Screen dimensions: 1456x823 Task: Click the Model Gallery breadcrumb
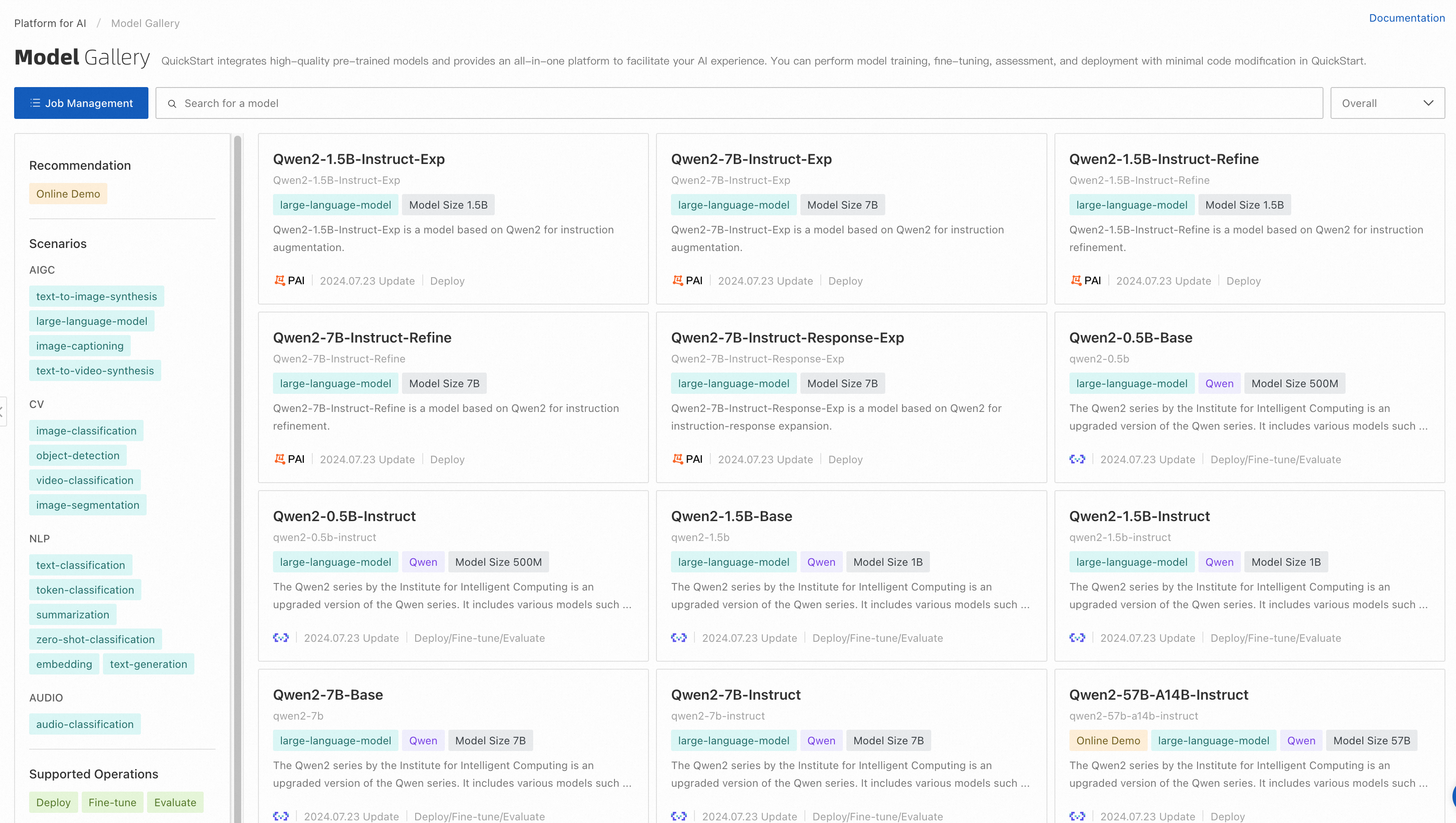coord(145,23)
